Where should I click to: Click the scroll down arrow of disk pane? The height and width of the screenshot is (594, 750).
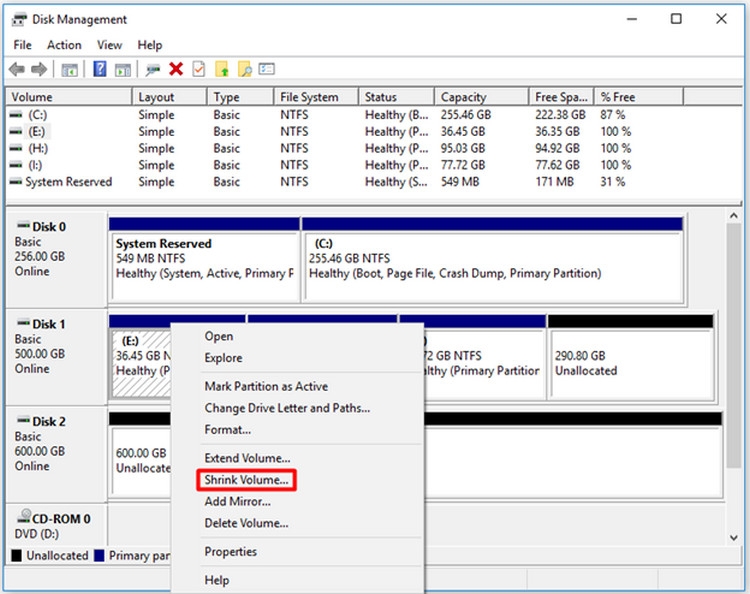click(733, 538)
